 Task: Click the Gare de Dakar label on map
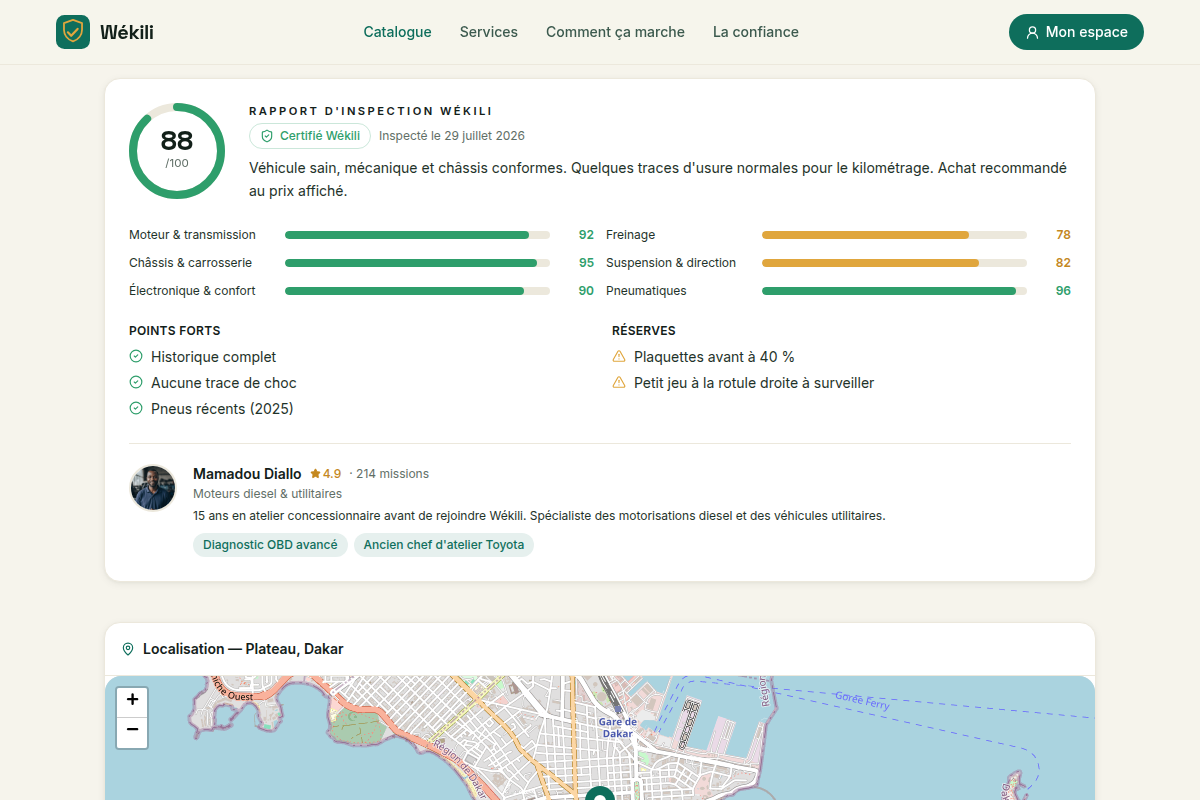618,728
